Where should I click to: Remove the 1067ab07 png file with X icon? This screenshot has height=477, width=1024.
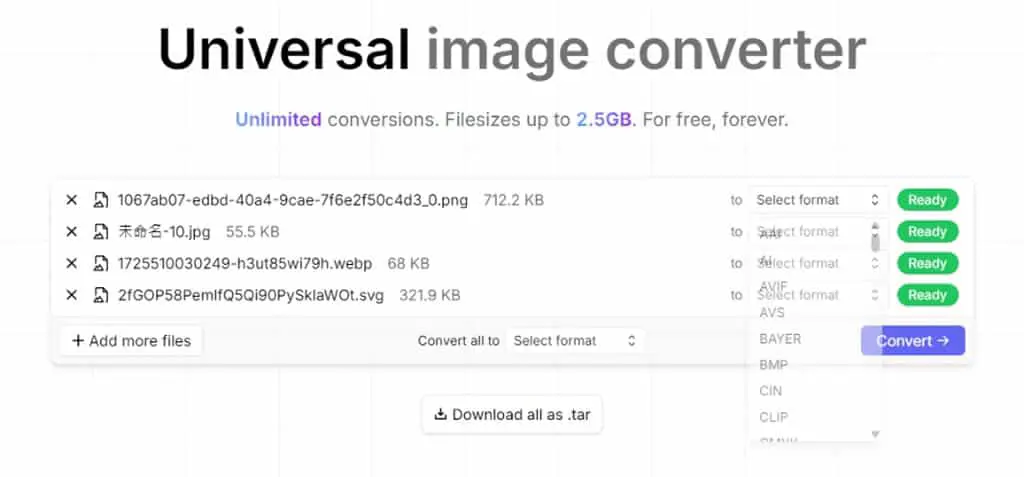pos(71,200)
